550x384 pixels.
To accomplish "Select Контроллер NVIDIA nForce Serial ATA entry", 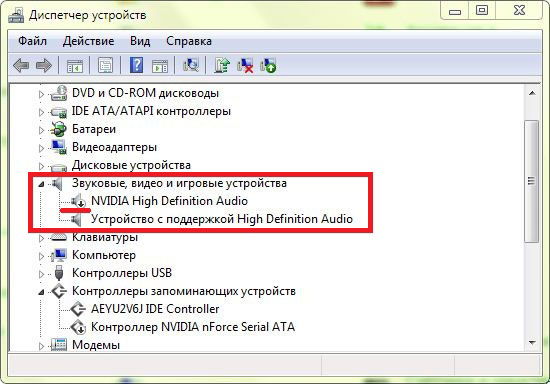I will (193, 327).
